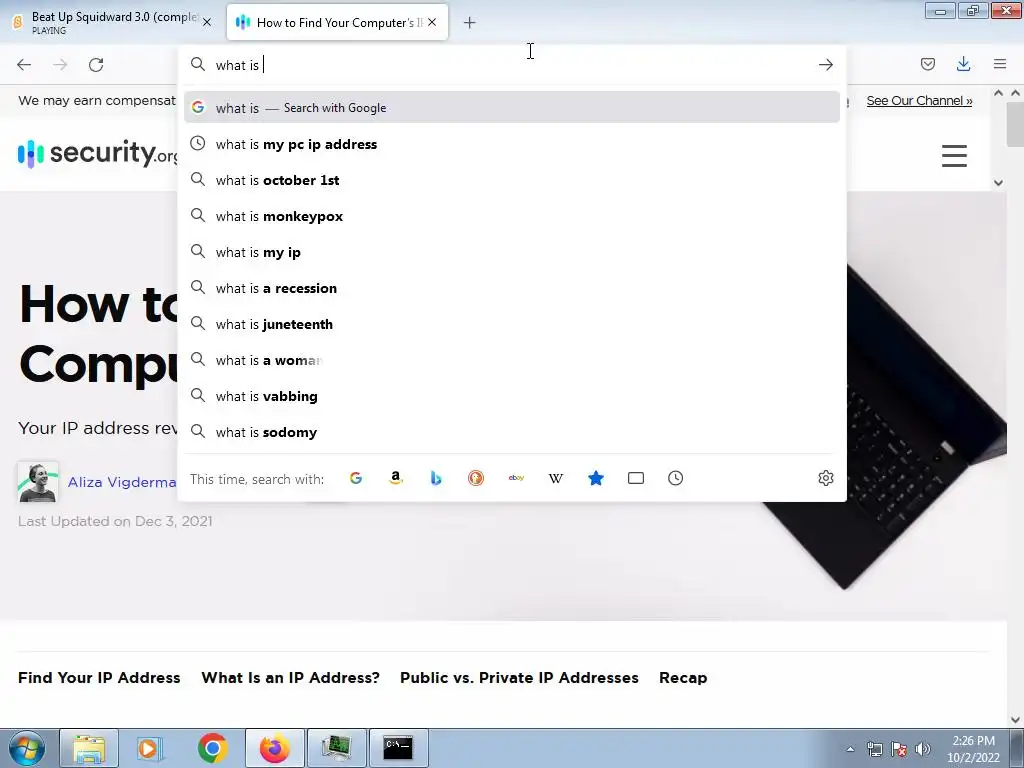
Task: Show hidden system tray icons
Action: click(x=850, y=749)
